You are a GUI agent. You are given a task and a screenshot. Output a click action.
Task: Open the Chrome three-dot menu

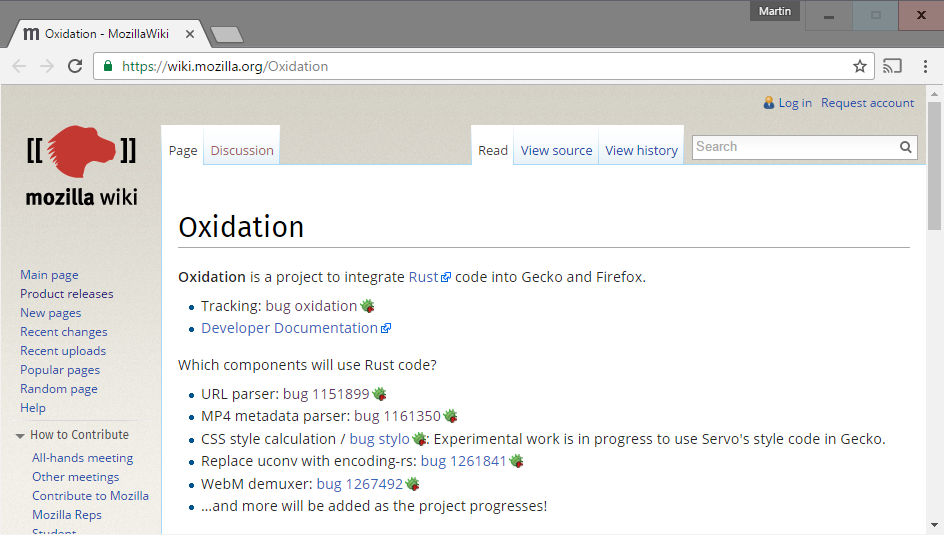[x=925, y=67]
